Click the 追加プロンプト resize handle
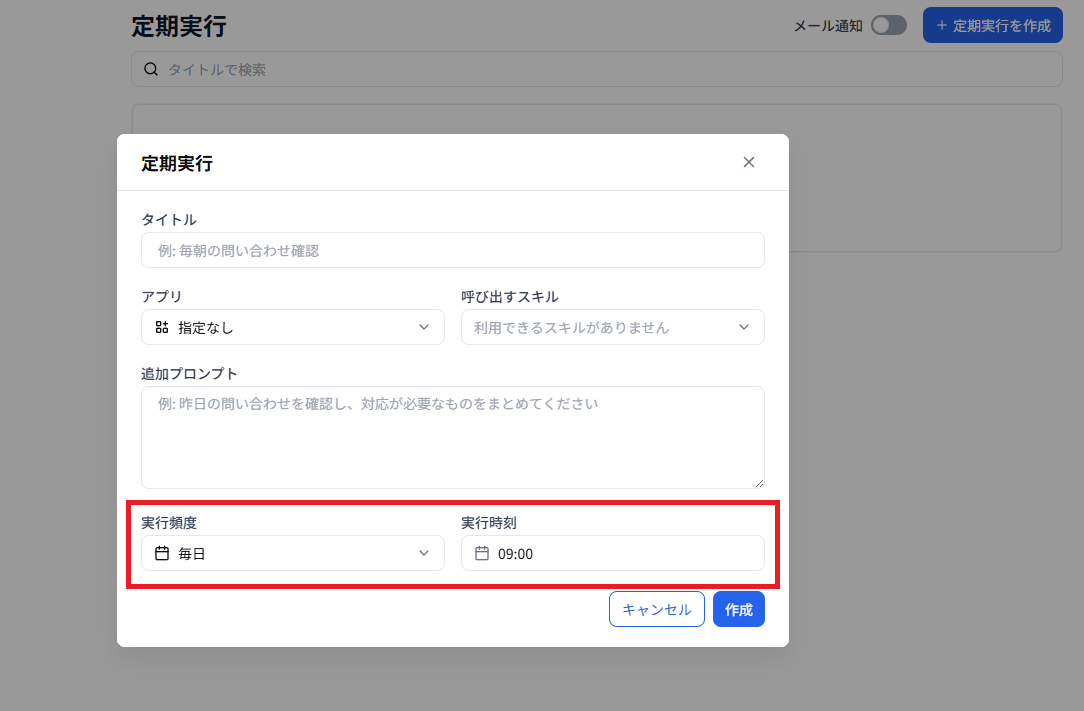Viewport: 1084px width, 711px height. pyautogui.click(x=759, y=483)
